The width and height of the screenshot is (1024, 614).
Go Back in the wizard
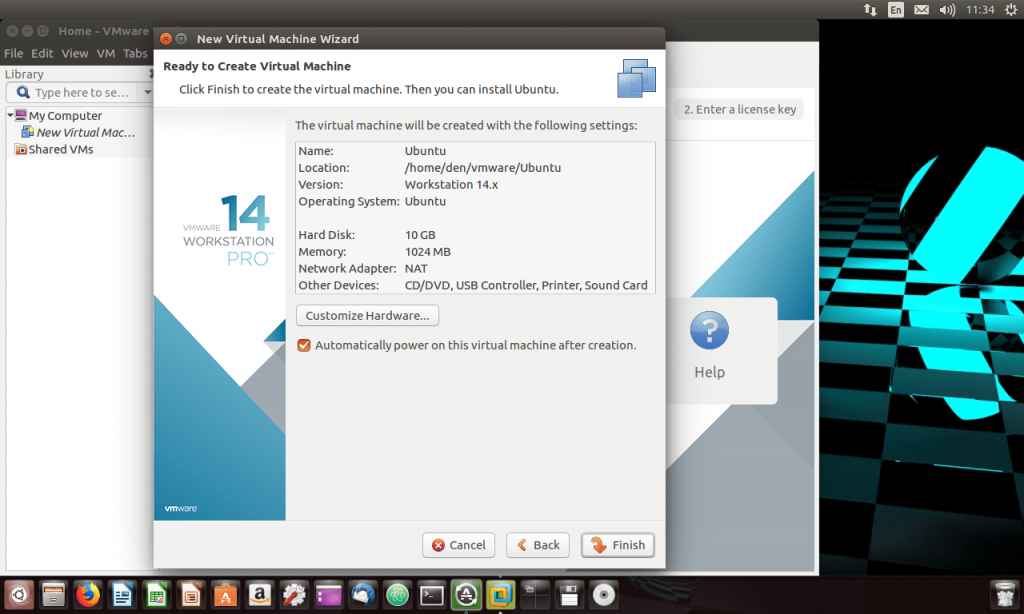(537, 545)
